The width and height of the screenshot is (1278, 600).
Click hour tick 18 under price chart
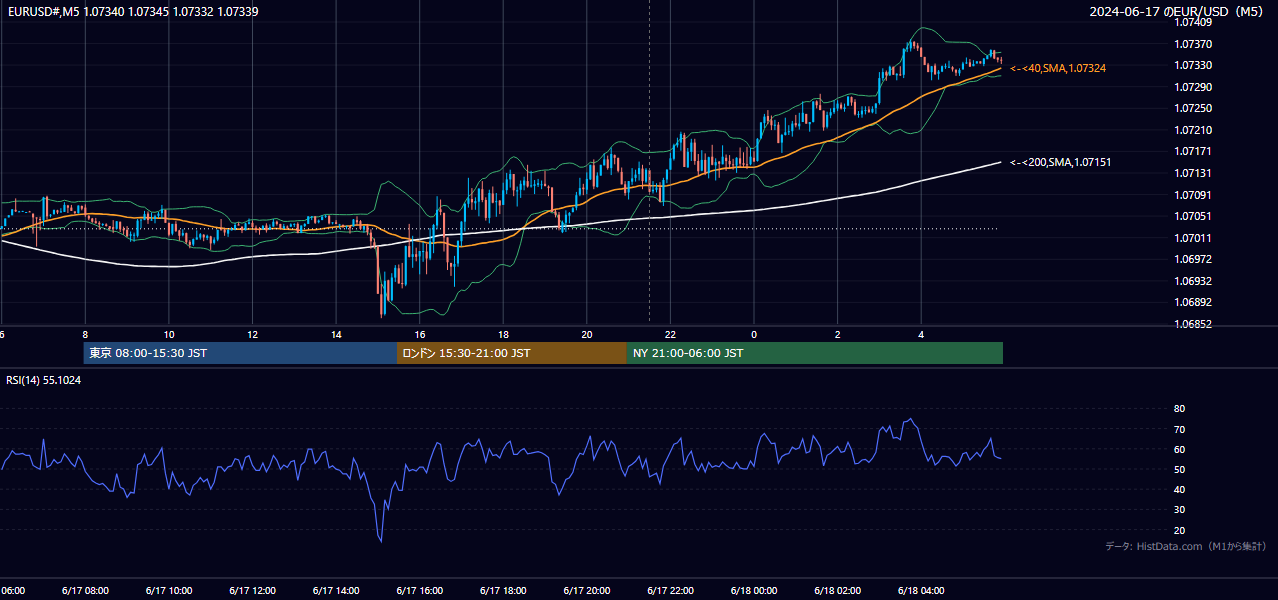[x=503, y=335]
